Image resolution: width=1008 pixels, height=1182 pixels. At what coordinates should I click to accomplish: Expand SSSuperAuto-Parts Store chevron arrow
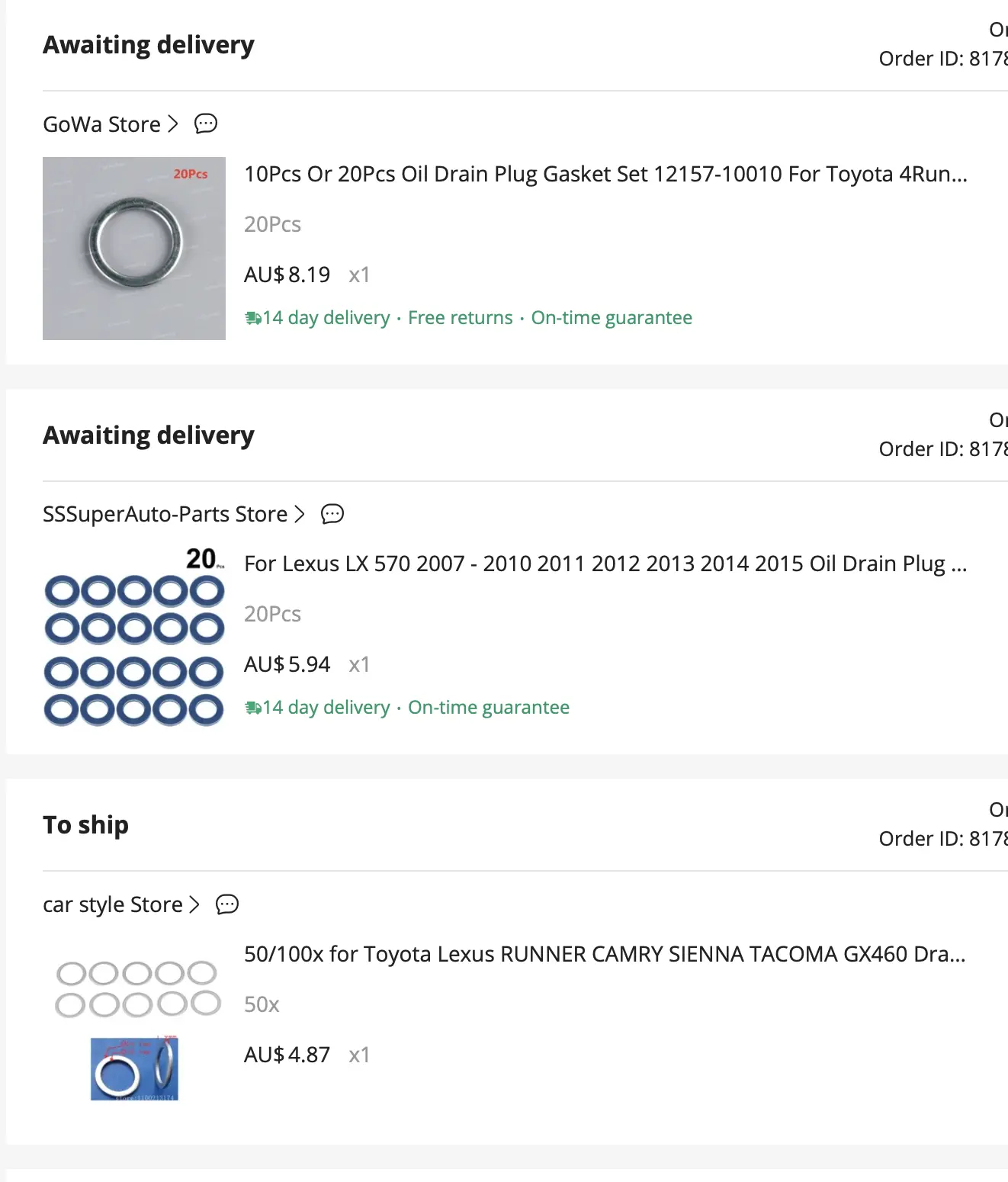click(299, 514)
